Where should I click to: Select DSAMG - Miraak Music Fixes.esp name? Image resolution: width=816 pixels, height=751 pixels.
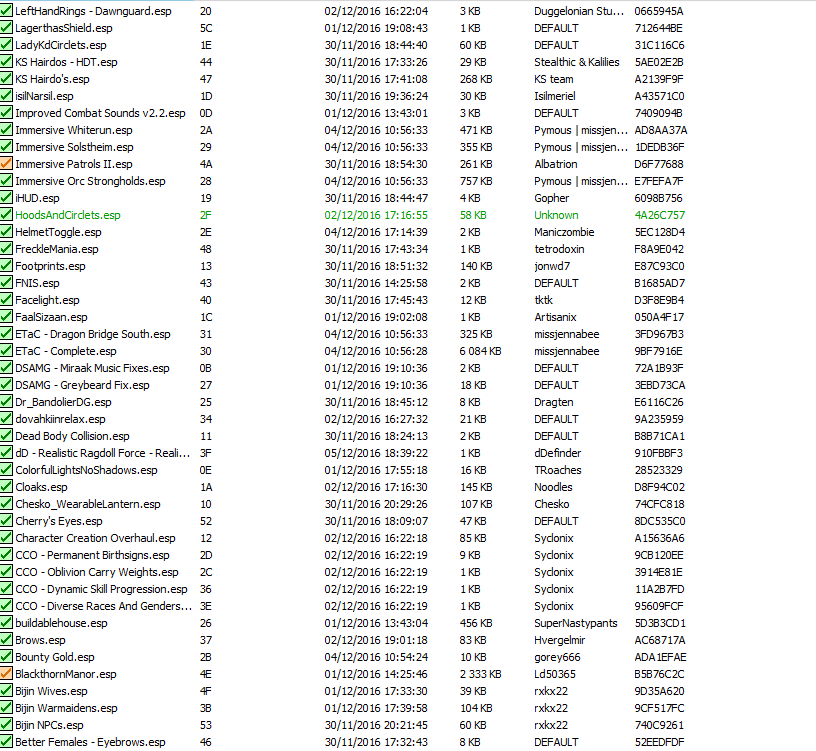(x=92, y=368)
